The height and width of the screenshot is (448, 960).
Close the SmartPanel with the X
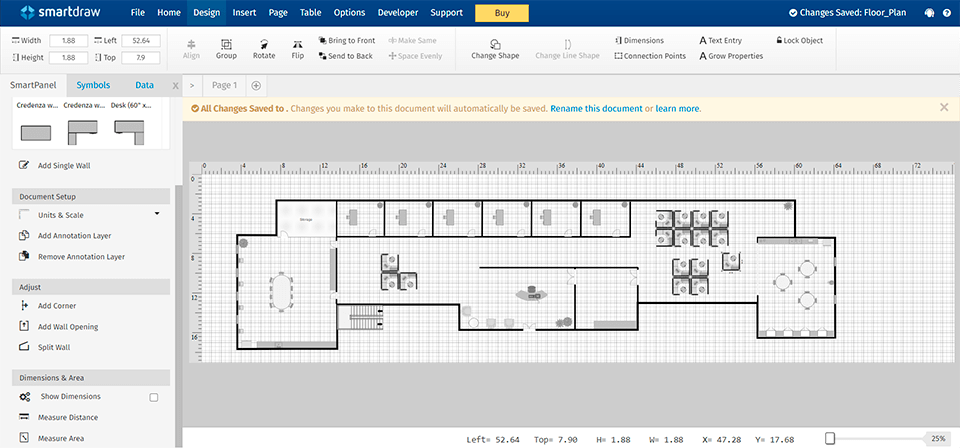pos(175,86)
